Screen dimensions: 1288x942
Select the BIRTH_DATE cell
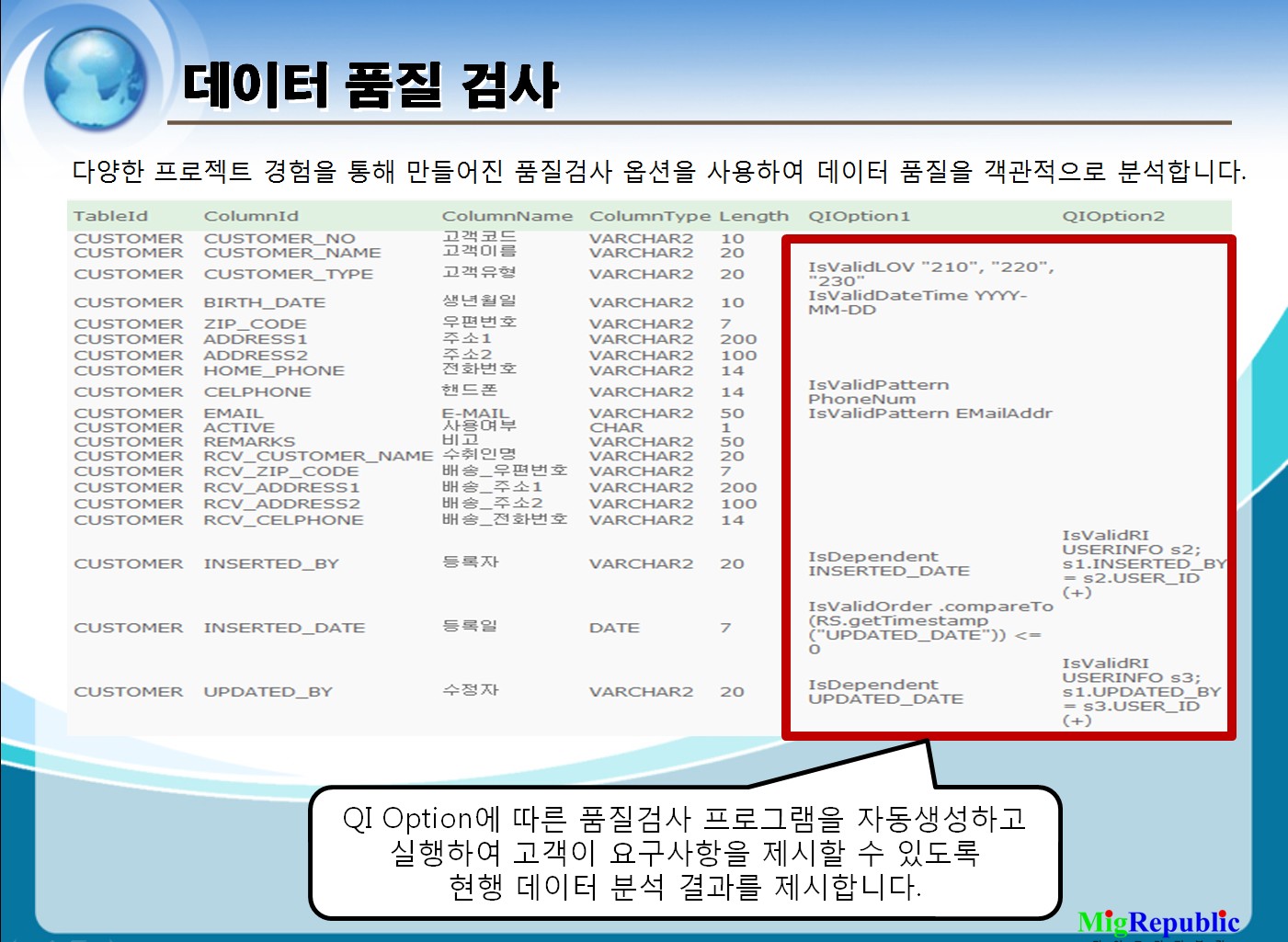coord(265,302)
